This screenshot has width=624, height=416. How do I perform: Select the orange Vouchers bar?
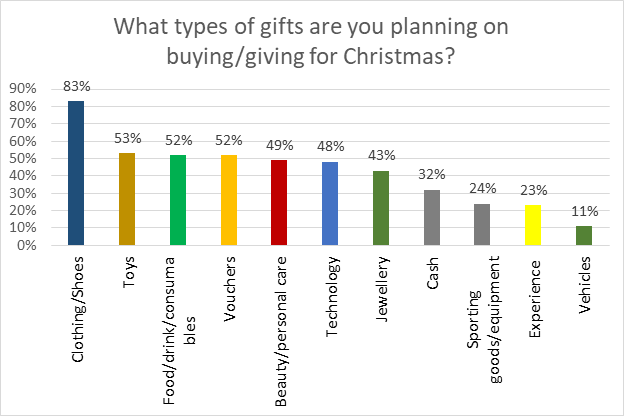pyautogui.click(x=229, y=200)
